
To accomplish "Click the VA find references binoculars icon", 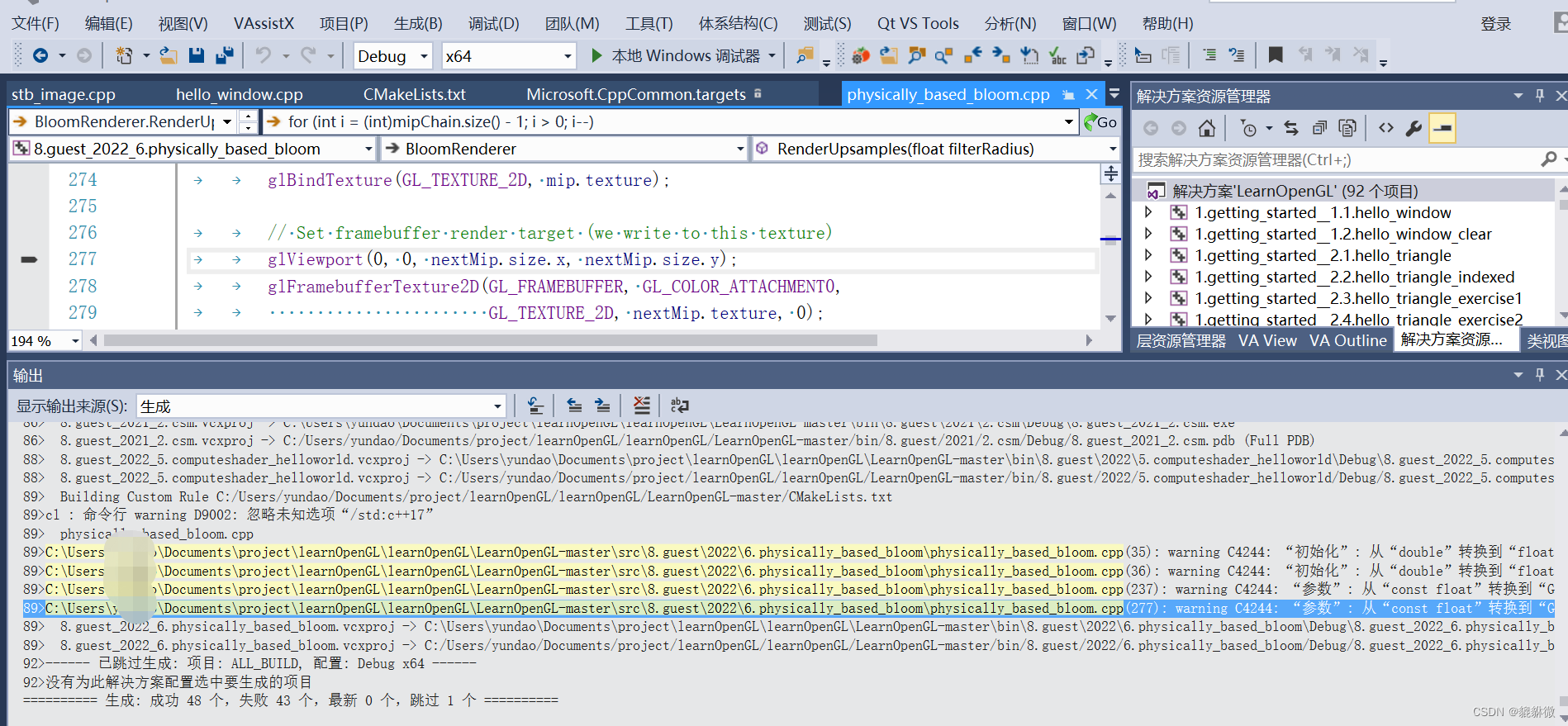I will [917, 55].
